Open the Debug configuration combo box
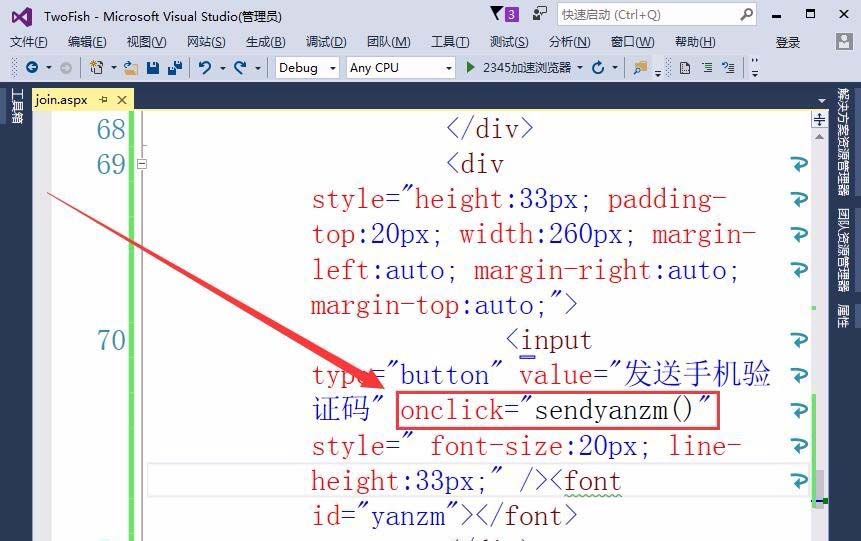The image size is (861, 541). point(307,68)
